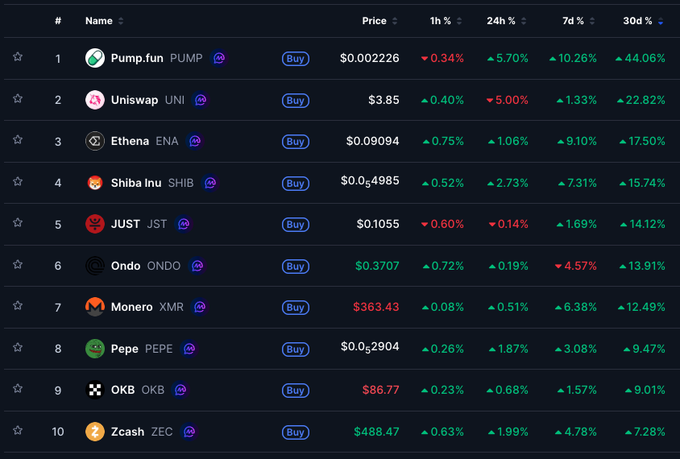This screenshot has height=459, width=680.
Task: Click the 5.00% 24h drop for Uniswap
Action: [507, 100]
